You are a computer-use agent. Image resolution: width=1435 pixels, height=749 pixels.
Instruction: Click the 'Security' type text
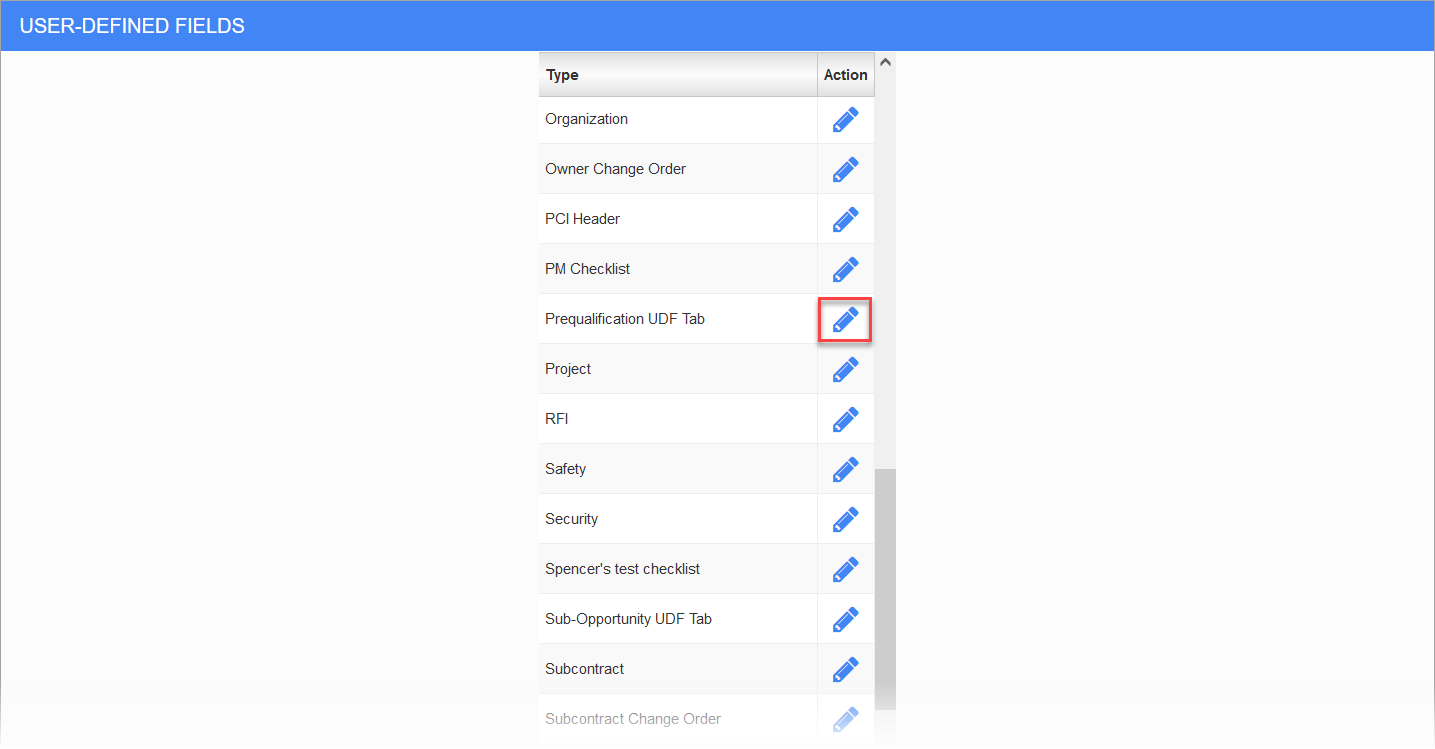(x=571, y=519)
